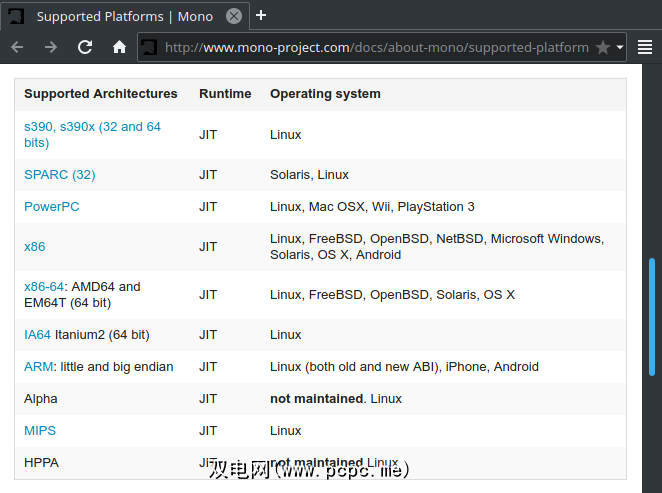This screenshot has height=493, width=662.
Task: Click the Mono site icon in address bar
Action: tap(149, 47)
